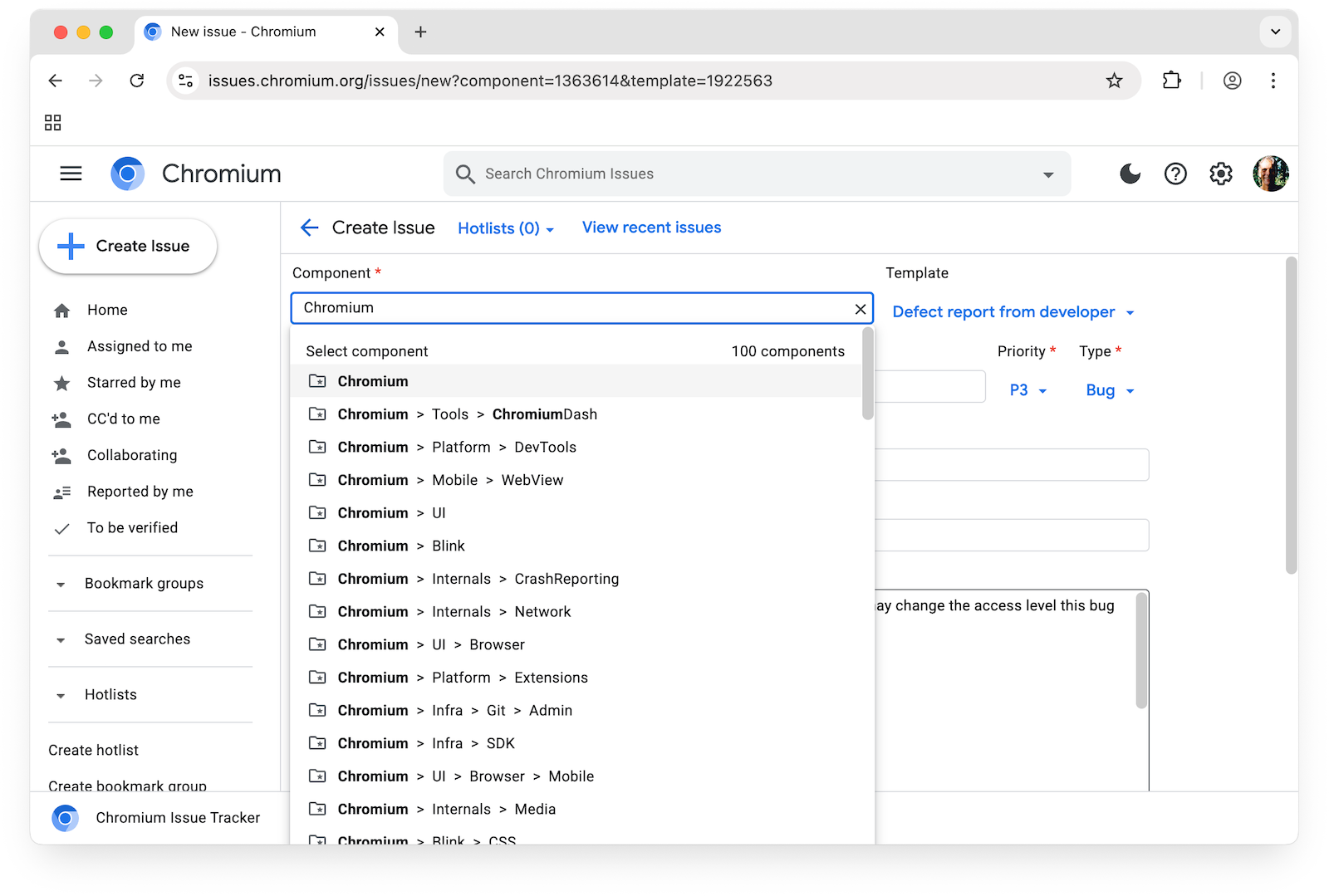Expand the Bookmark groups section
The height and width of the screenshot is (896, 1329).
coord(61,585)
